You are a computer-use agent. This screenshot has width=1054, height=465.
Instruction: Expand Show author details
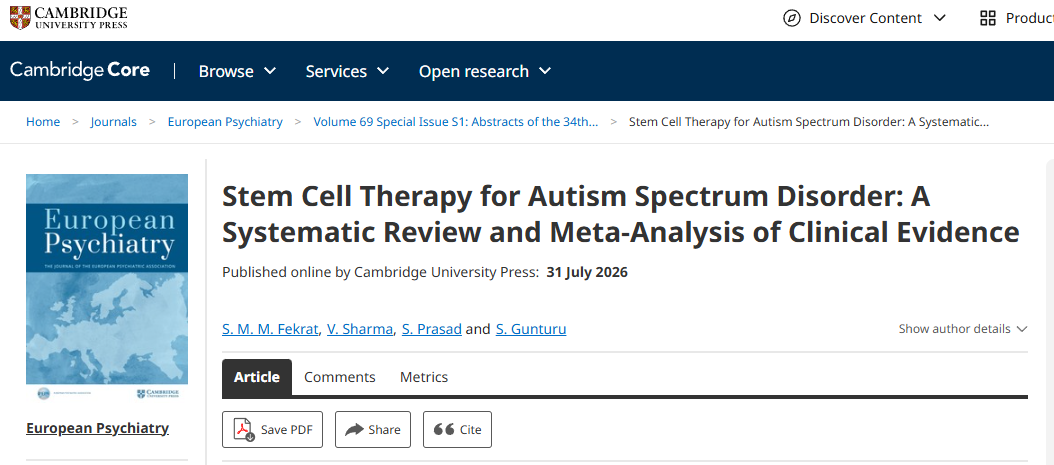(x=963, y=329)
